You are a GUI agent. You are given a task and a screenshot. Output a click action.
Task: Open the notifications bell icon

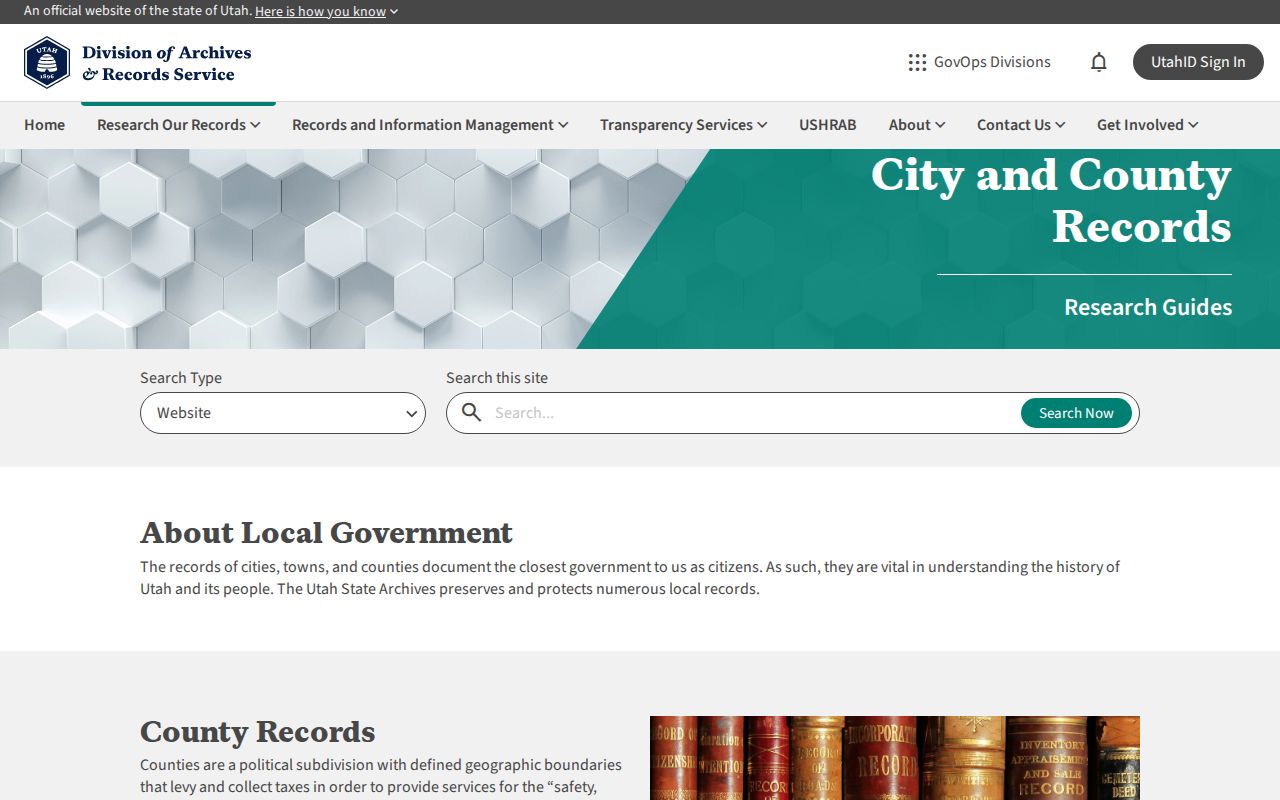(x=1098, y=62)
